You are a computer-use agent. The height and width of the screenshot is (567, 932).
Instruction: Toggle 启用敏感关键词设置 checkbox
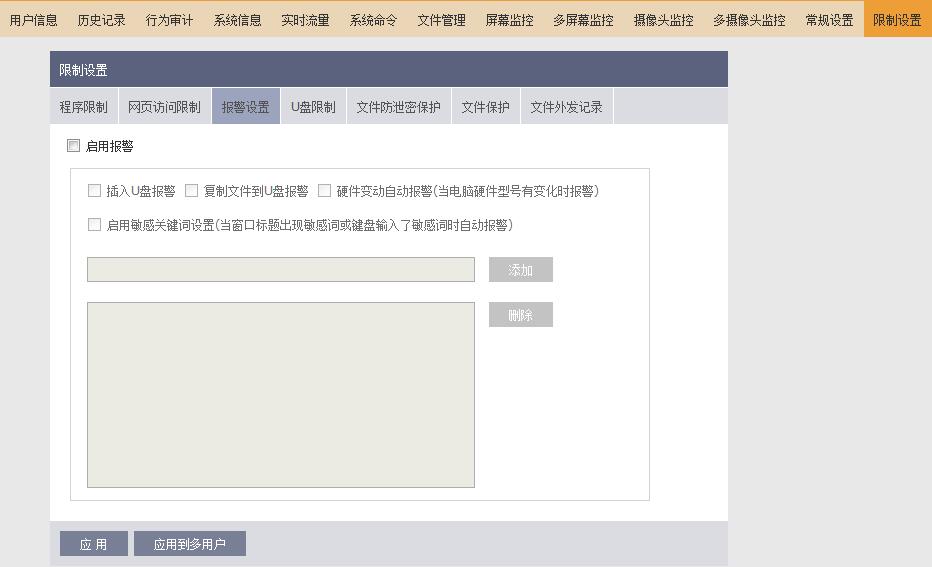pos(95,225)
